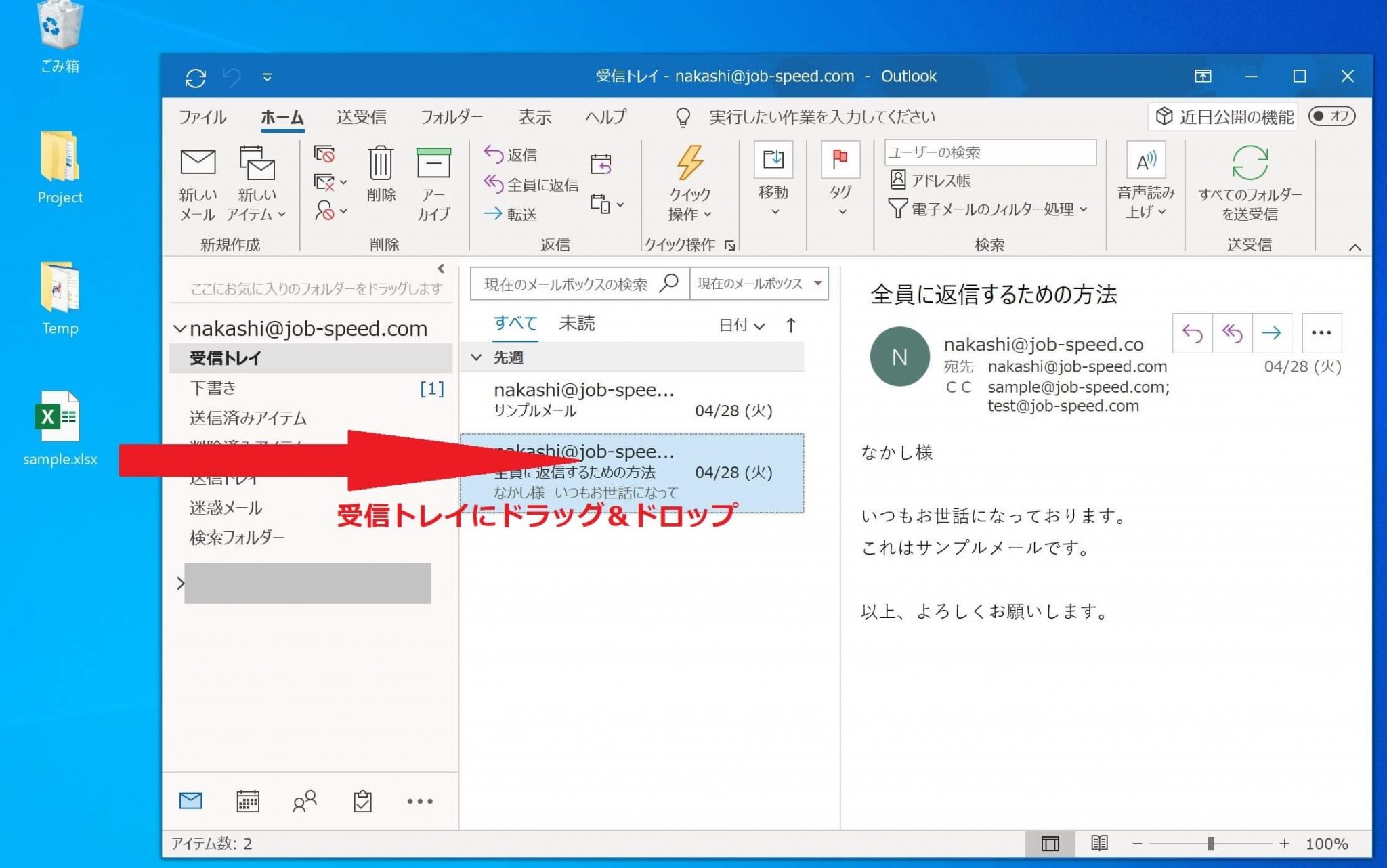The width and height of the screenshot is (1387, 868).
Task: Collapse the 先週 group
Action: click(x=477, y=357)
